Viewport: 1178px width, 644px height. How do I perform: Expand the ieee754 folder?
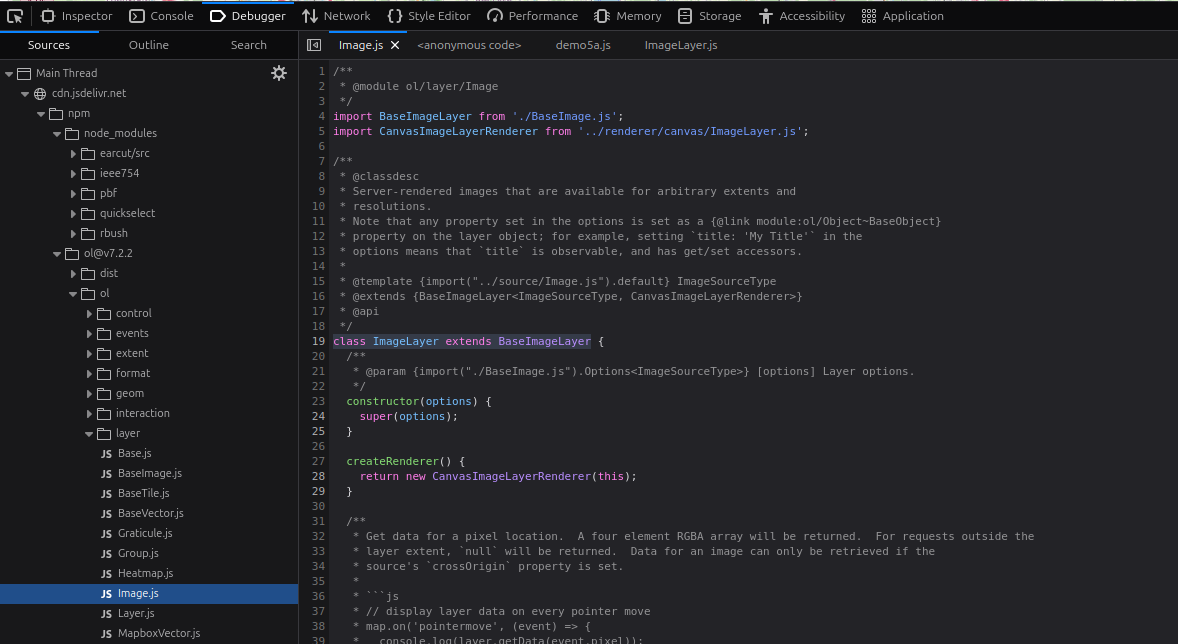click(74, 174)
